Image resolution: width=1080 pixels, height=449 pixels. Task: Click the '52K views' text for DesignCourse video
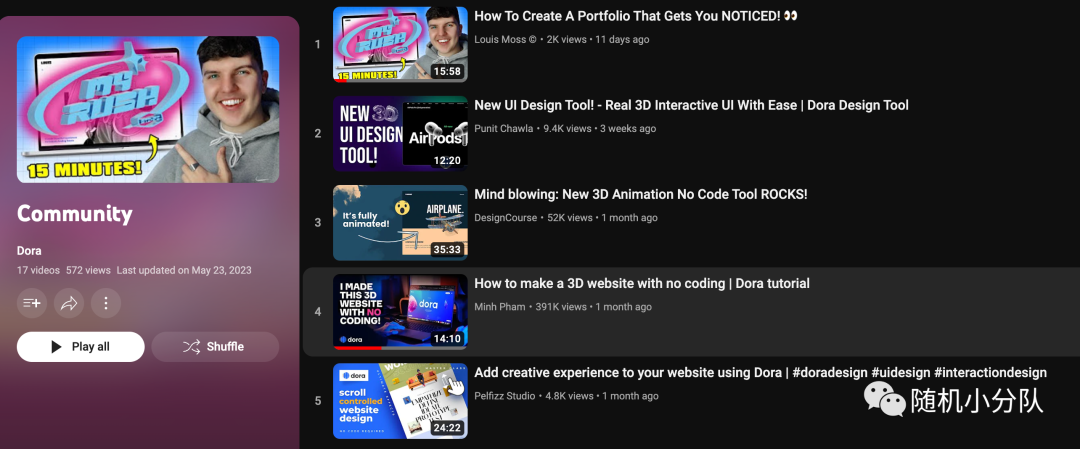570,218
